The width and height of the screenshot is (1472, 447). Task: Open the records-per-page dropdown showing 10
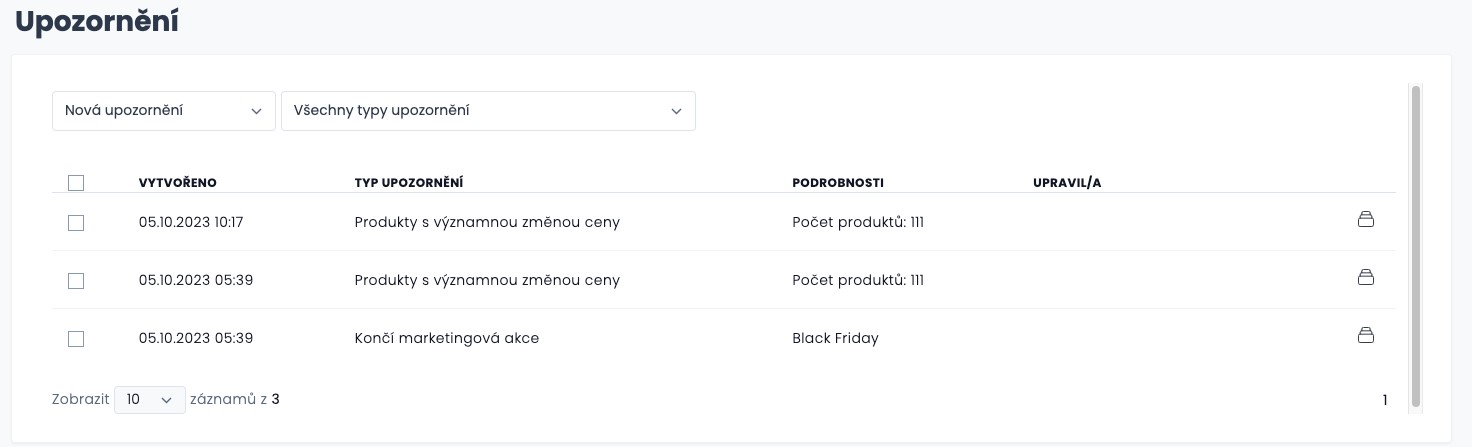pyautogui.click(x=150, y=399)
